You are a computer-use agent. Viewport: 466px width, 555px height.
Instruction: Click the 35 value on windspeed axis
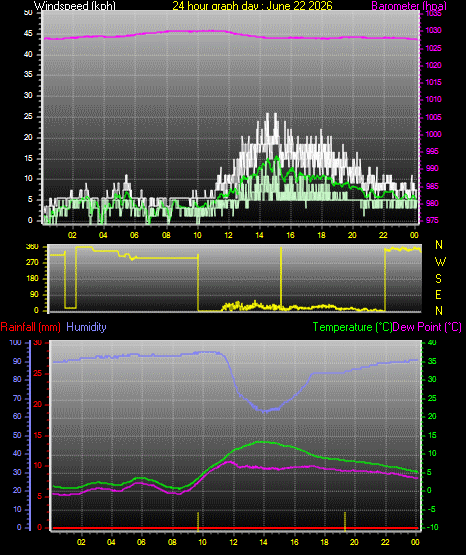click(28, 74)
